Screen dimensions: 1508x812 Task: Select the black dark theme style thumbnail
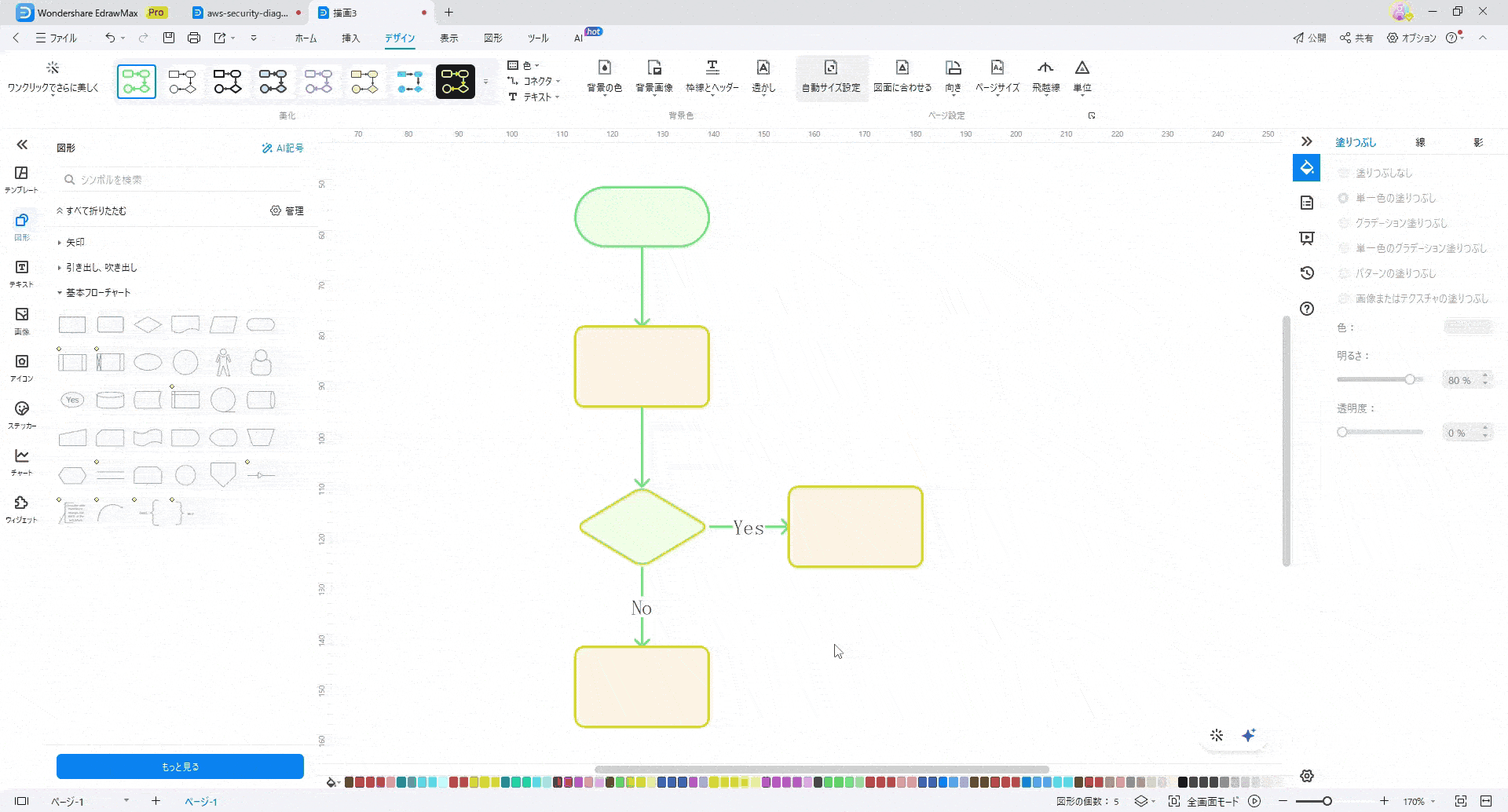tap(456, 82)
